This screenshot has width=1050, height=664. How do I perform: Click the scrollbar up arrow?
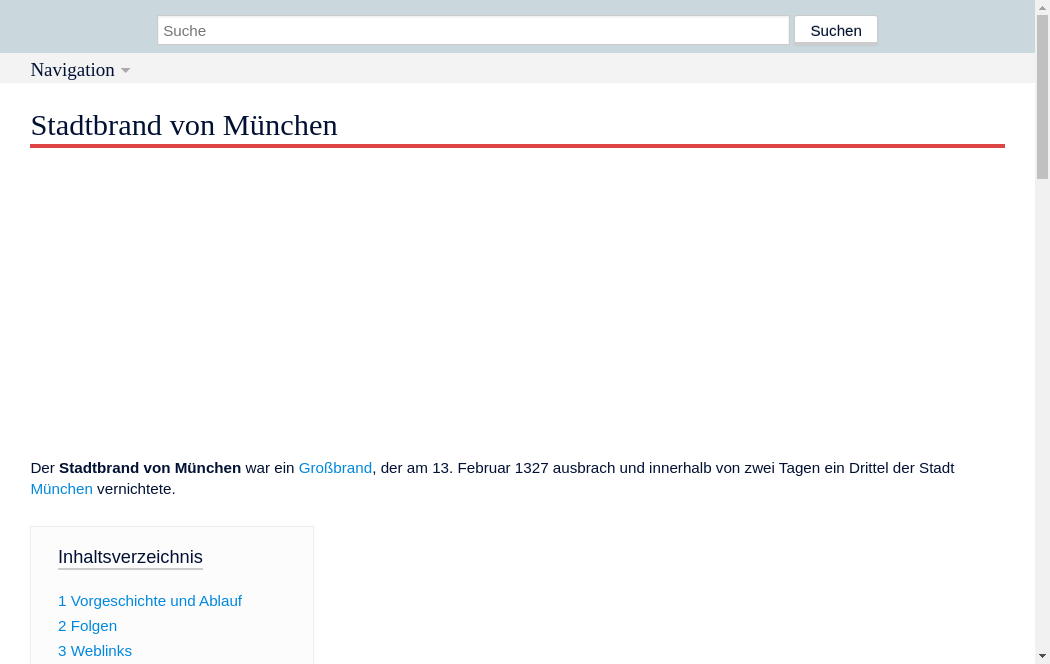pos(1042,7)
